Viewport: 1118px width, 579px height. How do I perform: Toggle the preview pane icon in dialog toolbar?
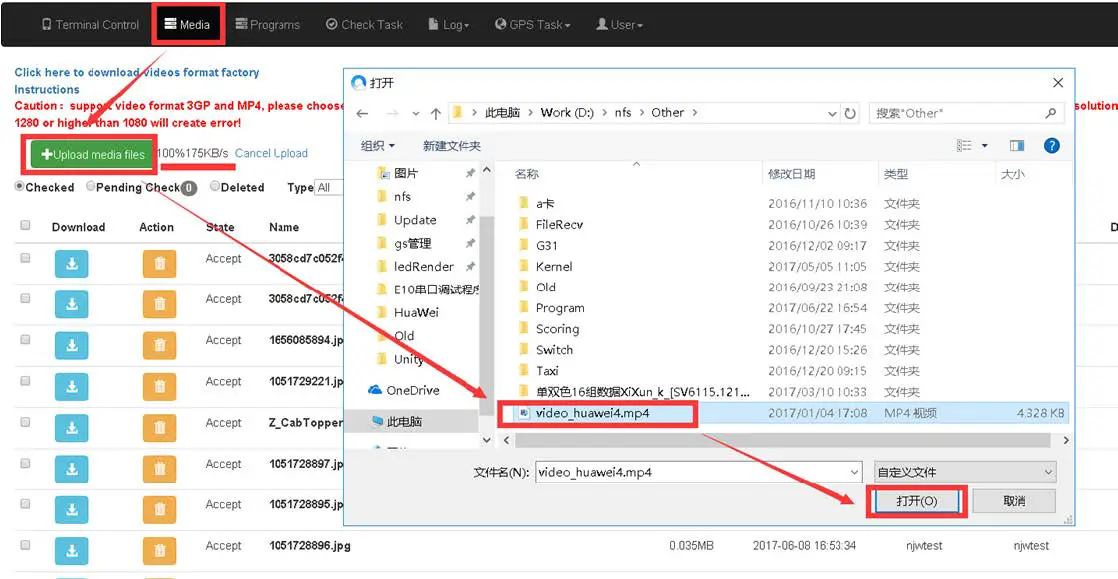tap(1017, 145)
